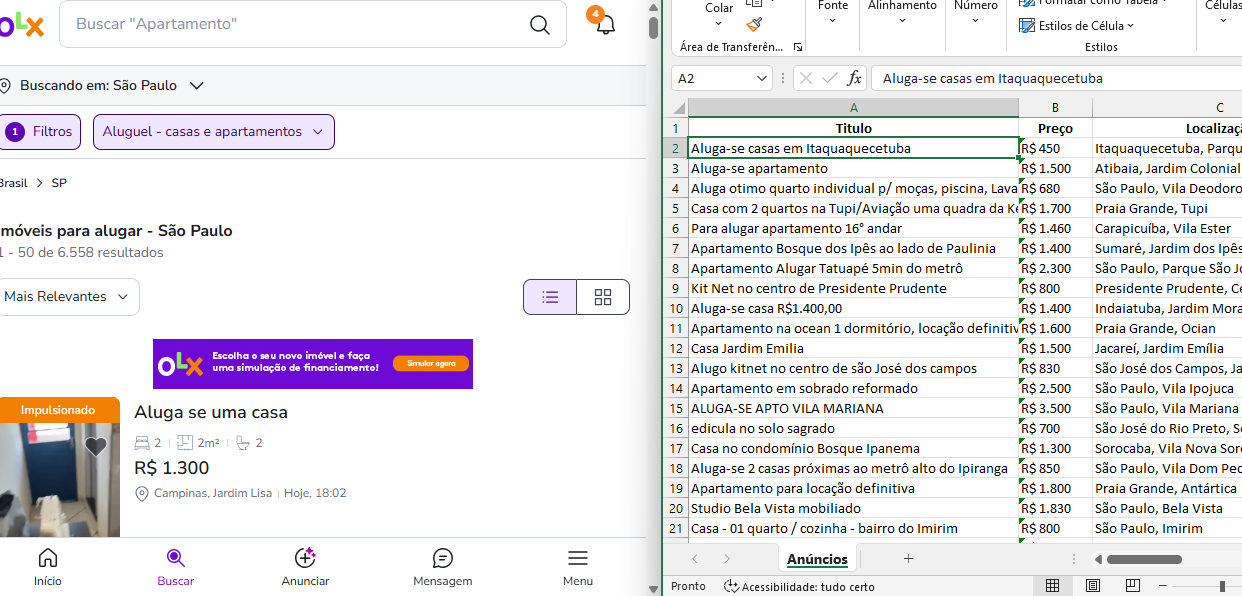Expand the Name Box dropdown arrow
Image resolution: width=1242 pixels, height=596 pixels.
tap(762, 78)
